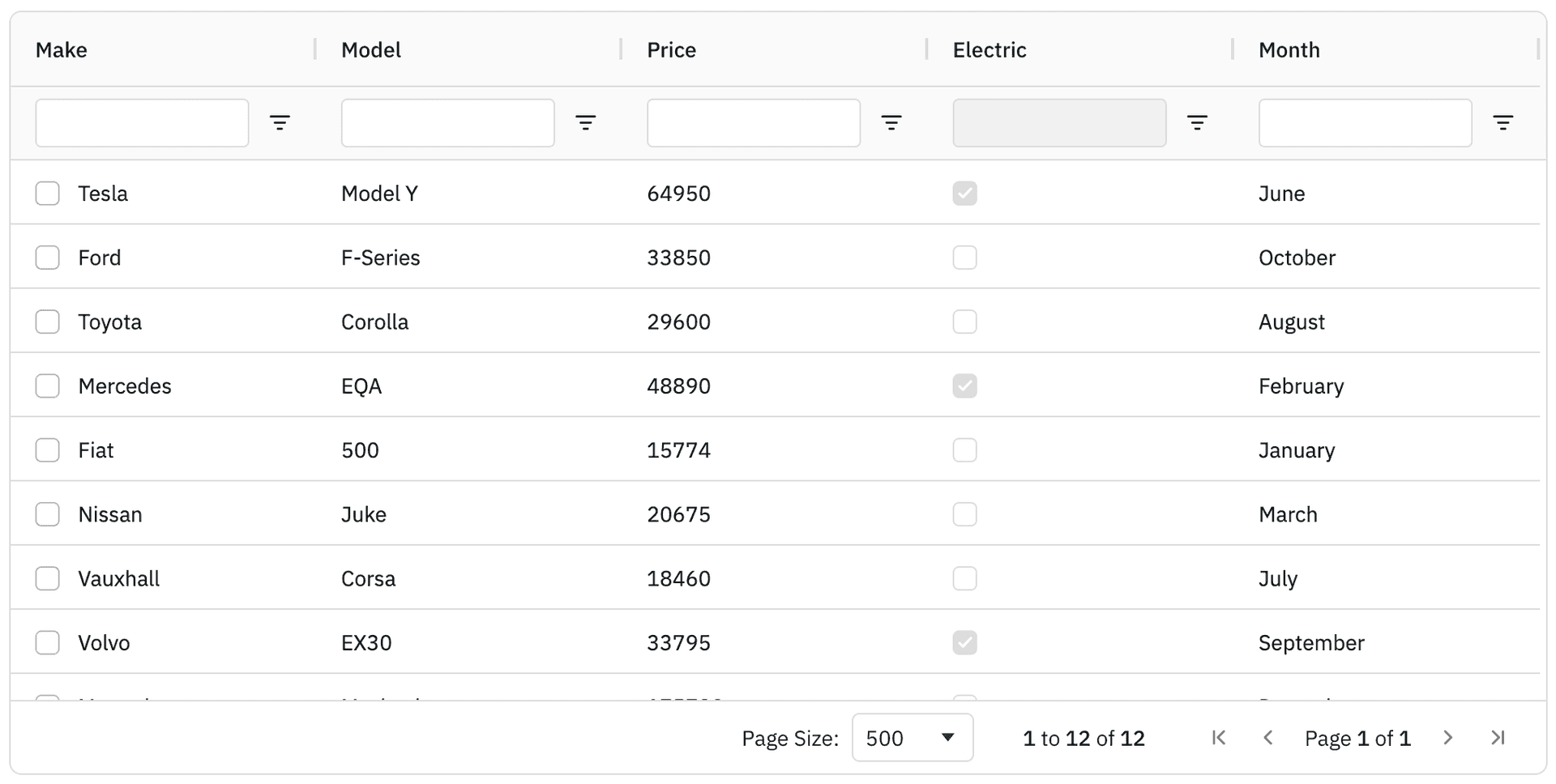Image resolution: width=1556 pixels, height=784 pixels.
Task: Open the Make column filter menu icon
Action: tap(280, 123)
